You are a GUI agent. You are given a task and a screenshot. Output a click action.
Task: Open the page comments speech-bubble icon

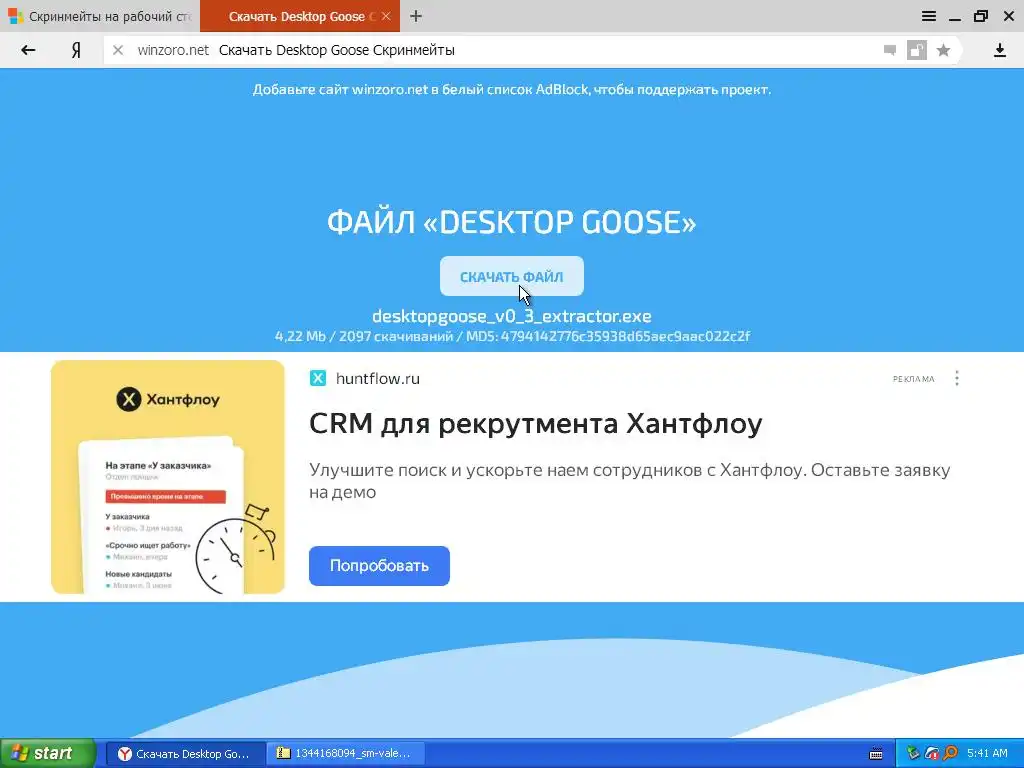click(x=889, y=50)
